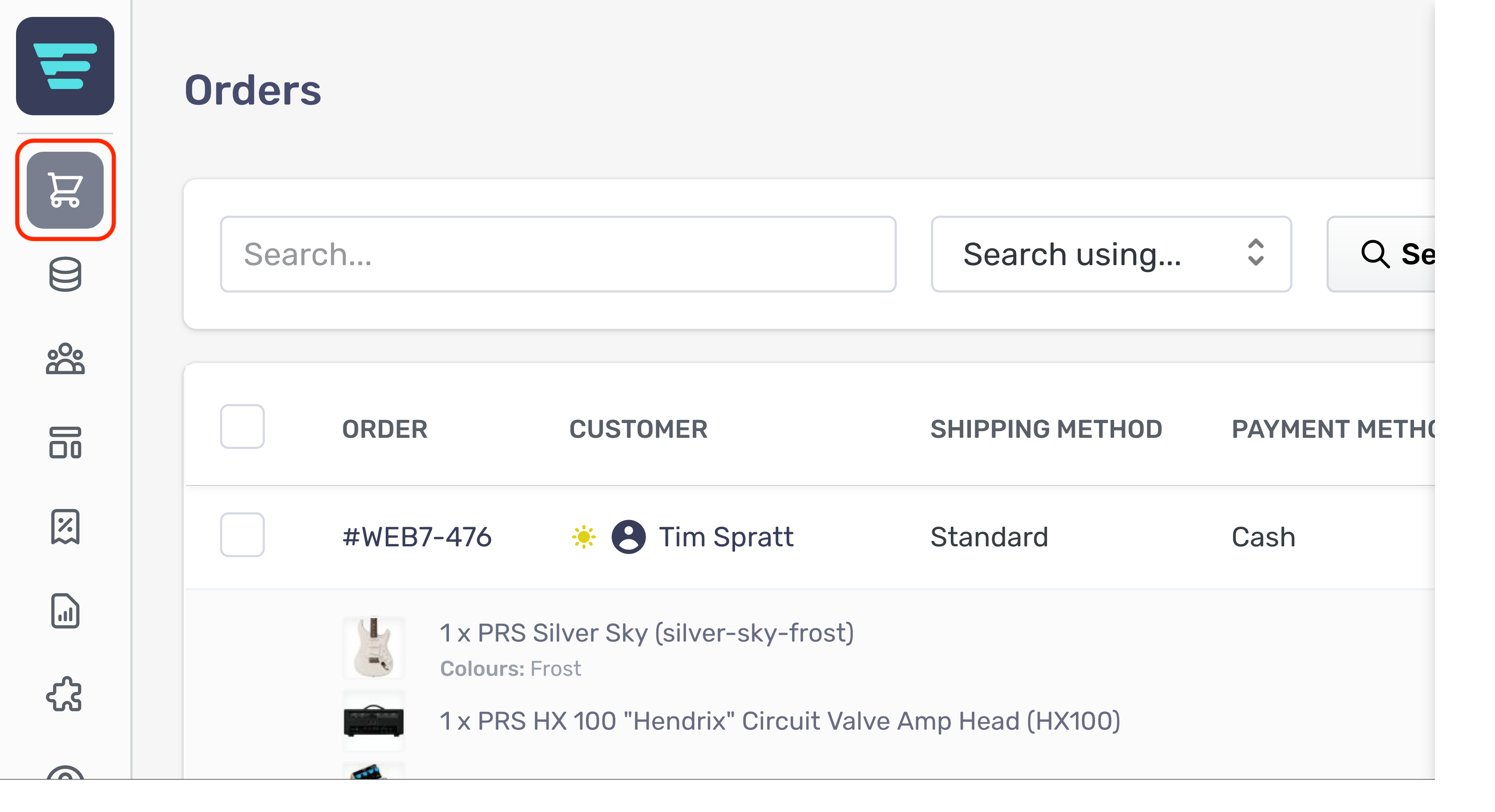Check the select-all orders checkbox

click(242, 427)
